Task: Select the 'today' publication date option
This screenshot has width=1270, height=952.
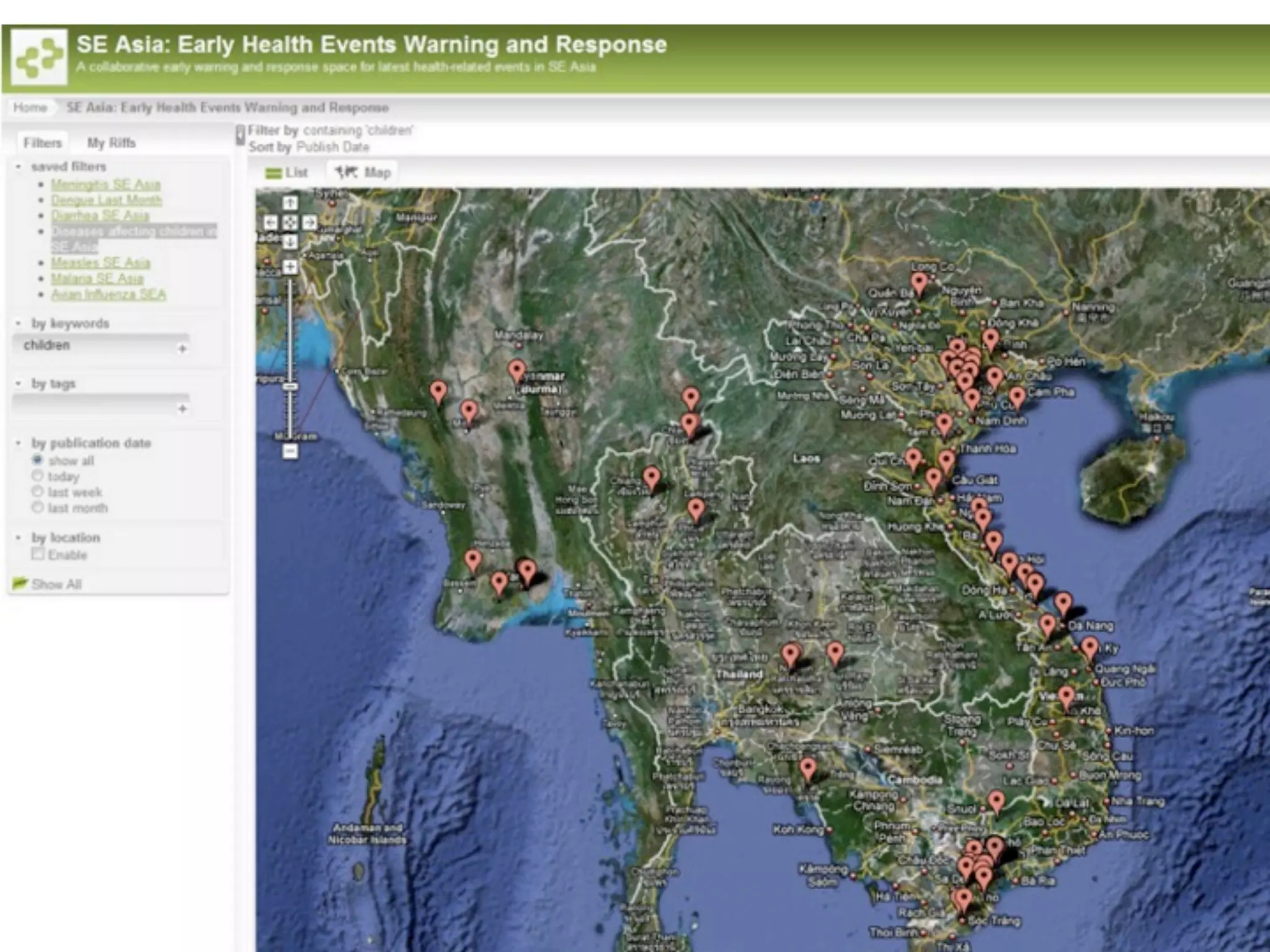Action: click(37, 476)
